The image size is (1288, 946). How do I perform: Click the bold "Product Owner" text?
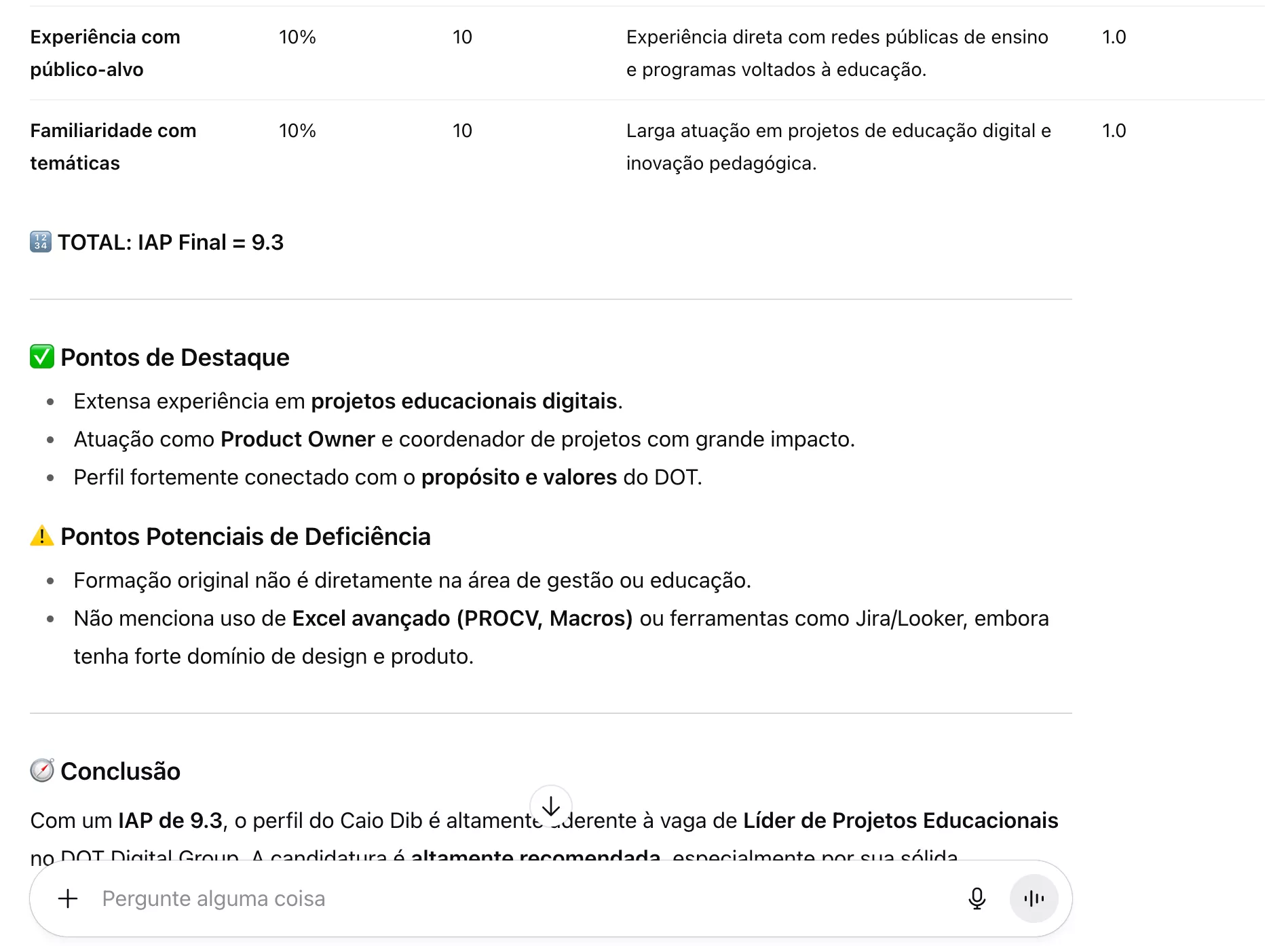pyautogui.click(x=298, y=439)
